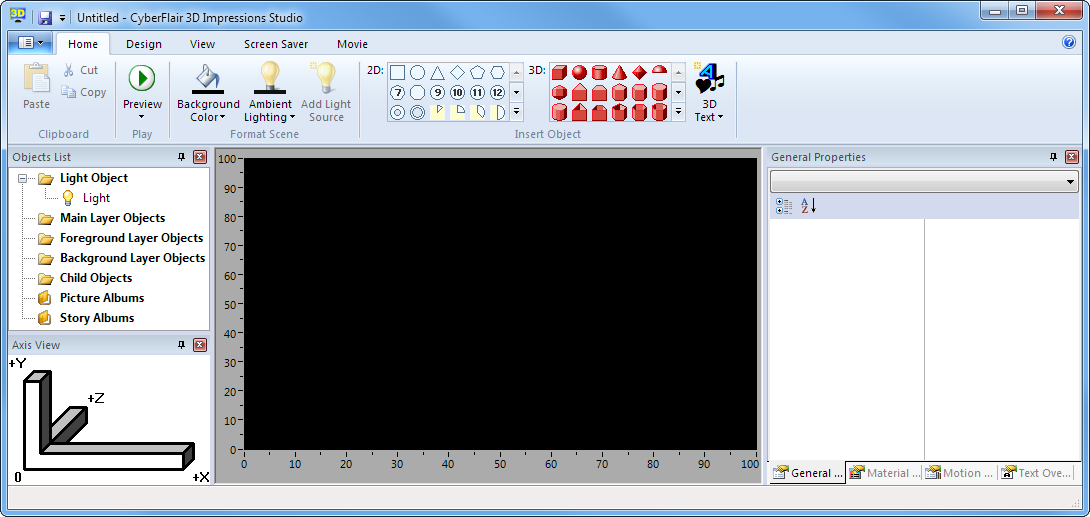Screen dimensions: 1090x517
Task: Select Picture Albums in the tree
Action: pyautogui.click(x=102, y=298)
